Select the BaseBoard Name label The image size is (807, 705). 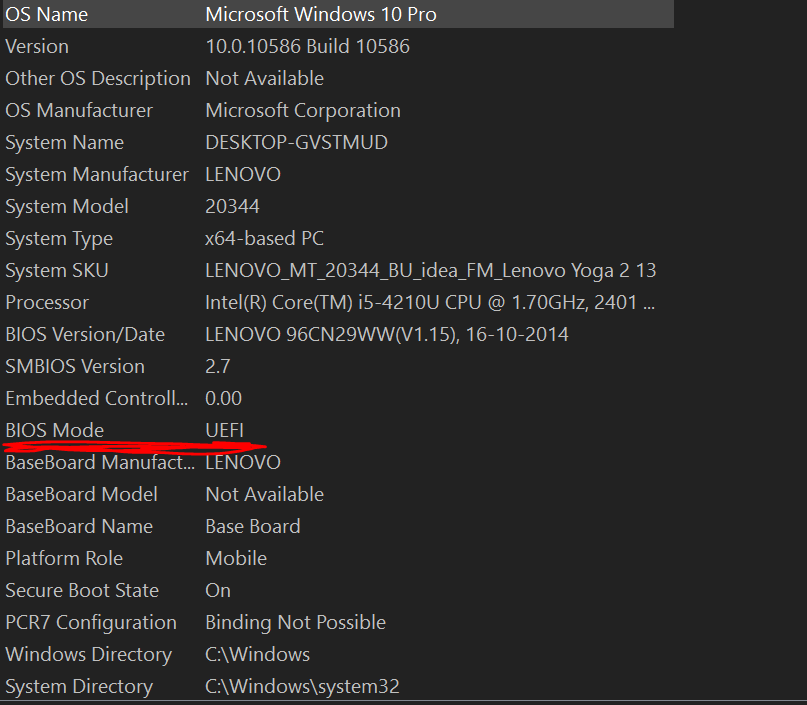coord(79,526)
